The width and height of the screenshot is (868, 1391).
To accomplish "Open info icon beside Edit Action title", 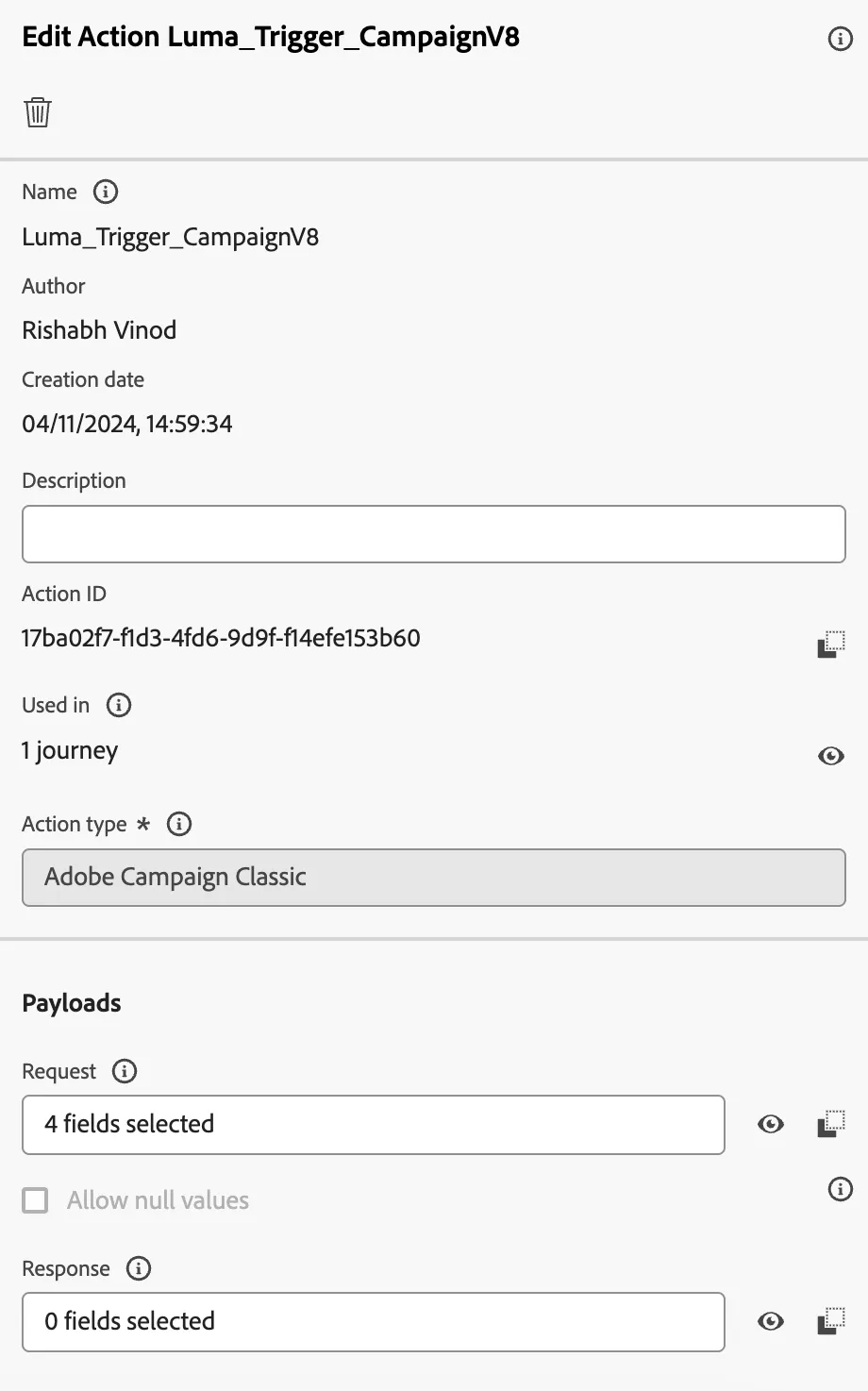I will pyautogui.click(x=840, y=39).
